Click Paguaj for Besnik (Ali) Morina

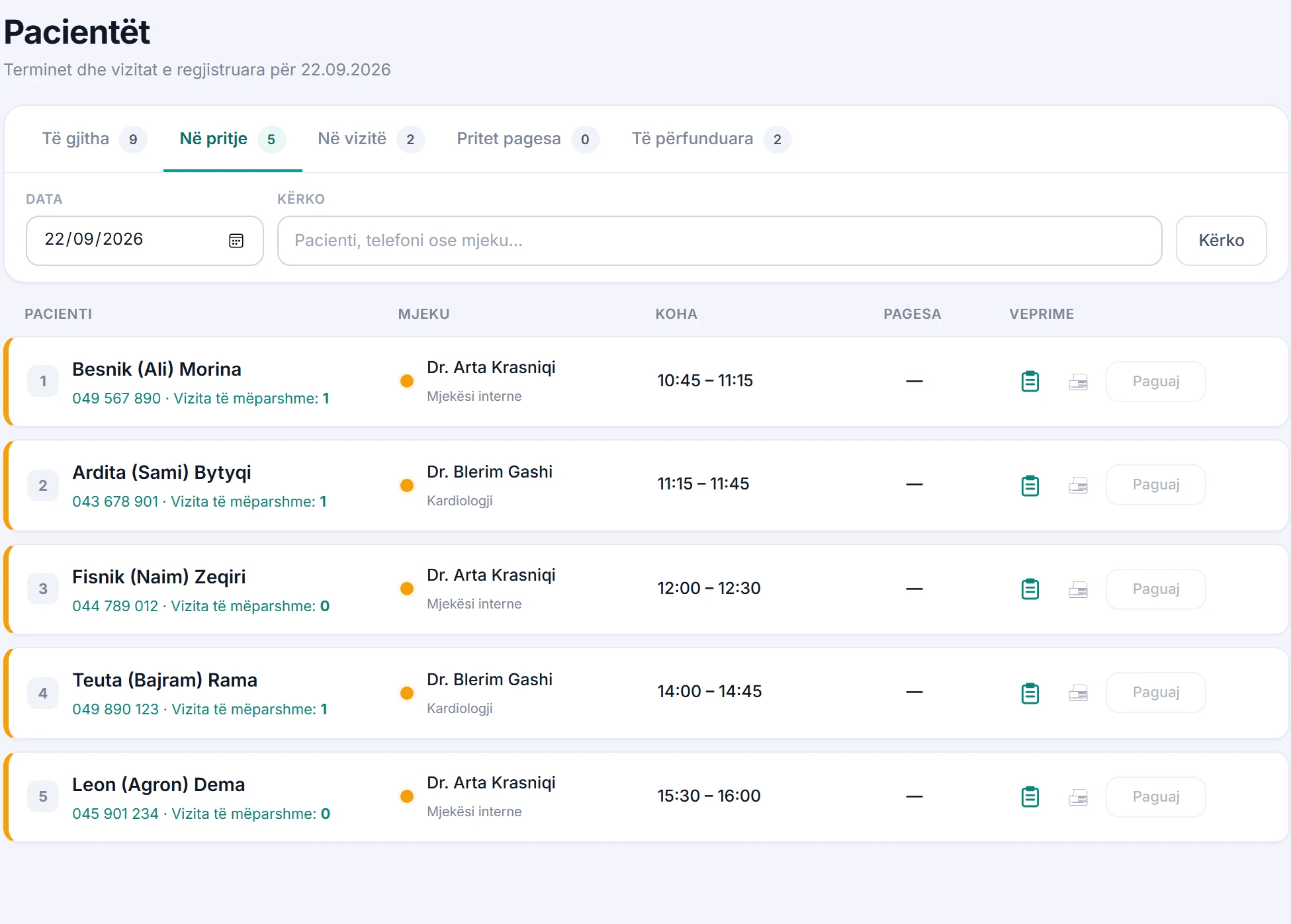point(1156,382)
